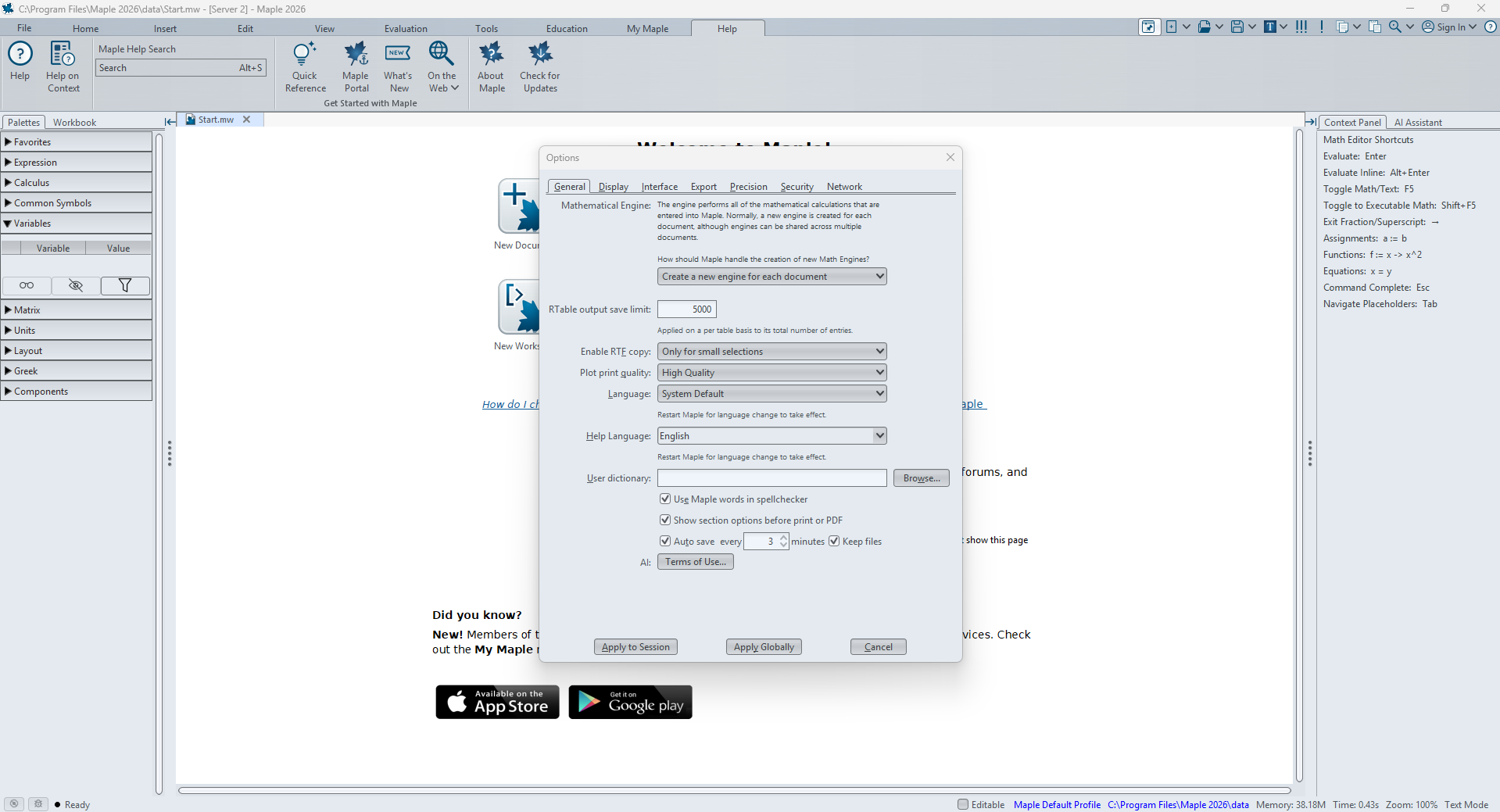1500x812 pixels.
Task: Click the AI Terms of Use... button
Action: pyautogui.click(x=696, y=562)
